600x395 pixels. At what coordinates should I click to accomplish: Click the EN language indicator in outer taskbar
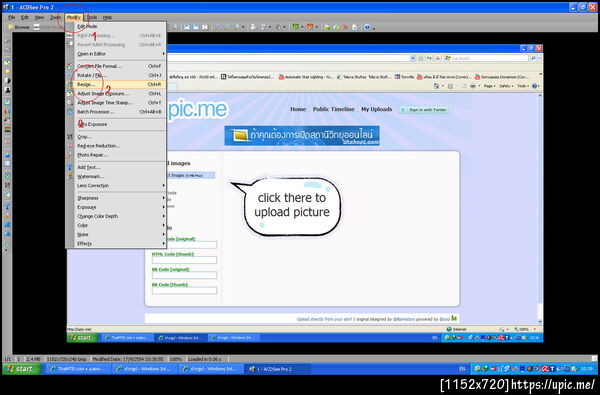[x=462, y=369]
